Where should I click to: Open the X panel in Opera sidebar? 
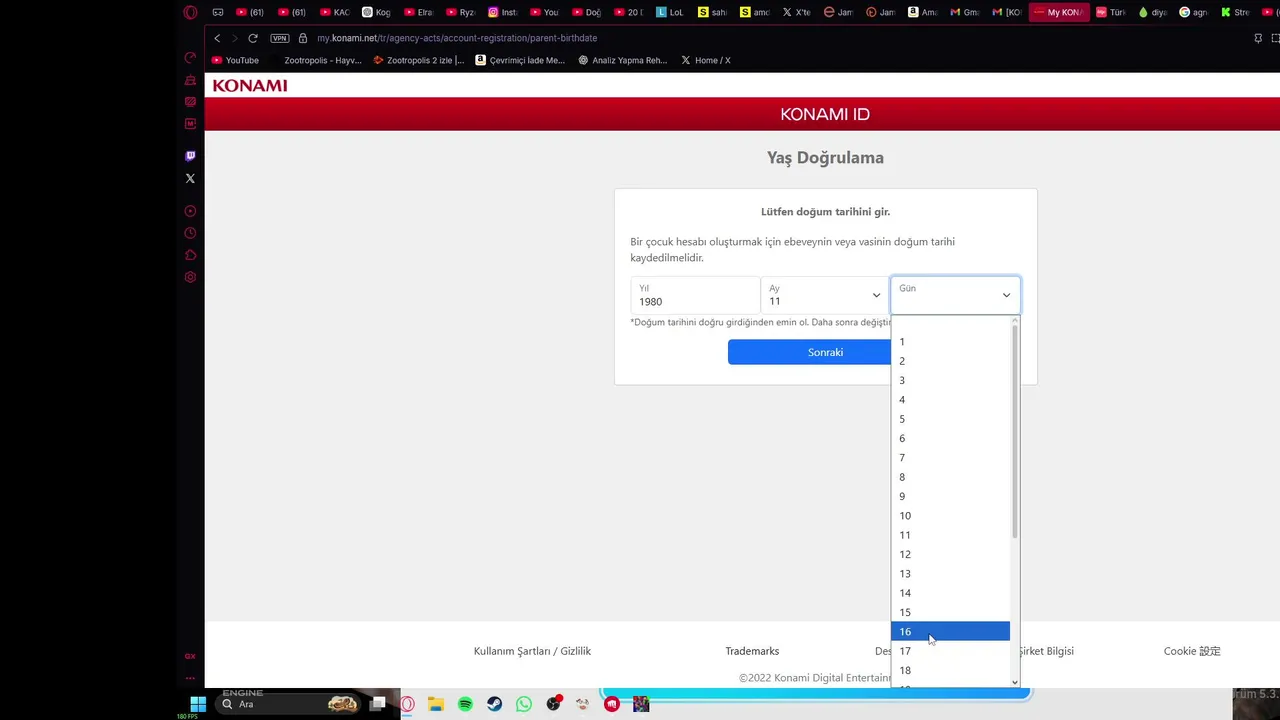coord(190,178)
